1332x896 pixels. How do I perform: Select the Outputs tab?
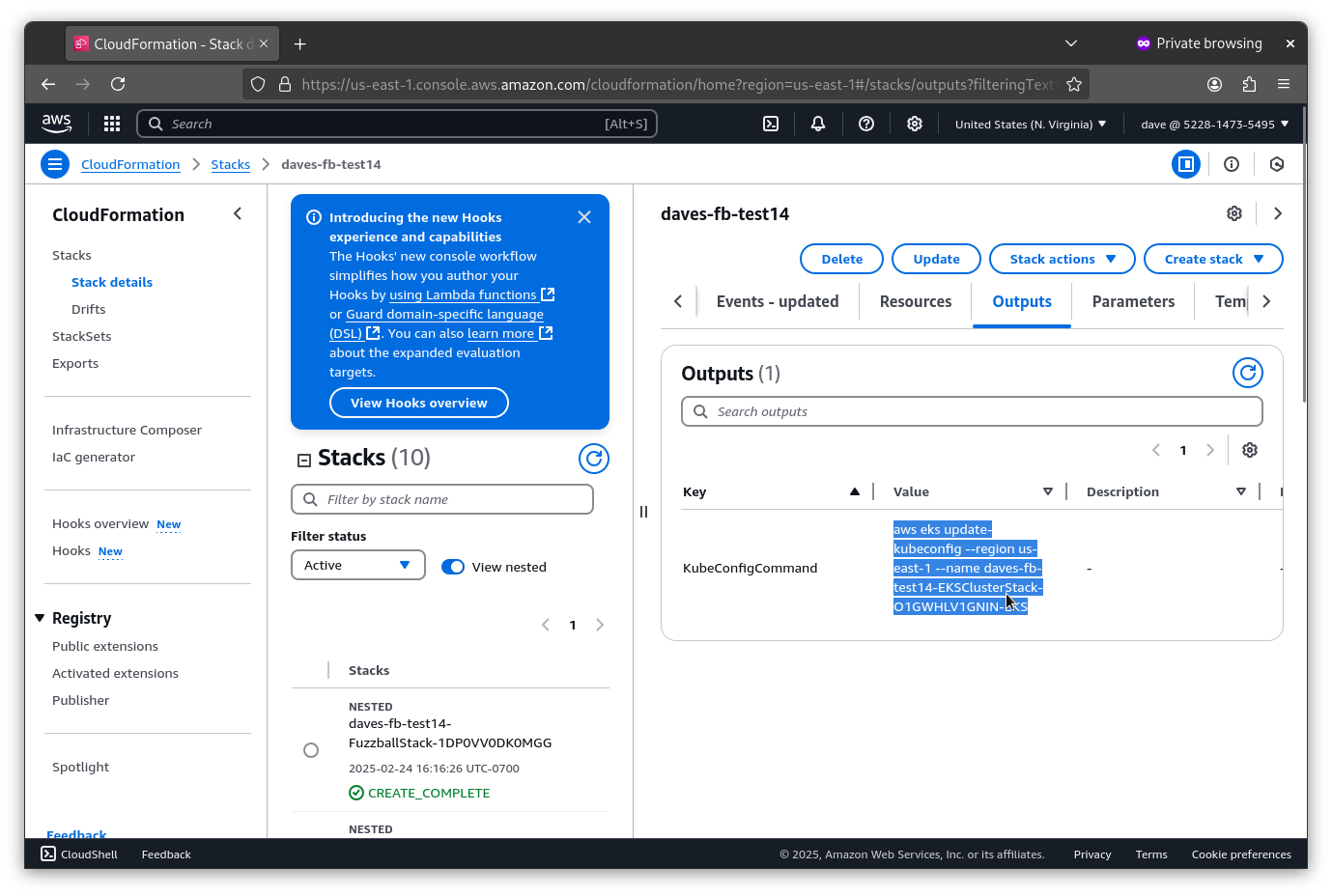[x=1022, y=301]
